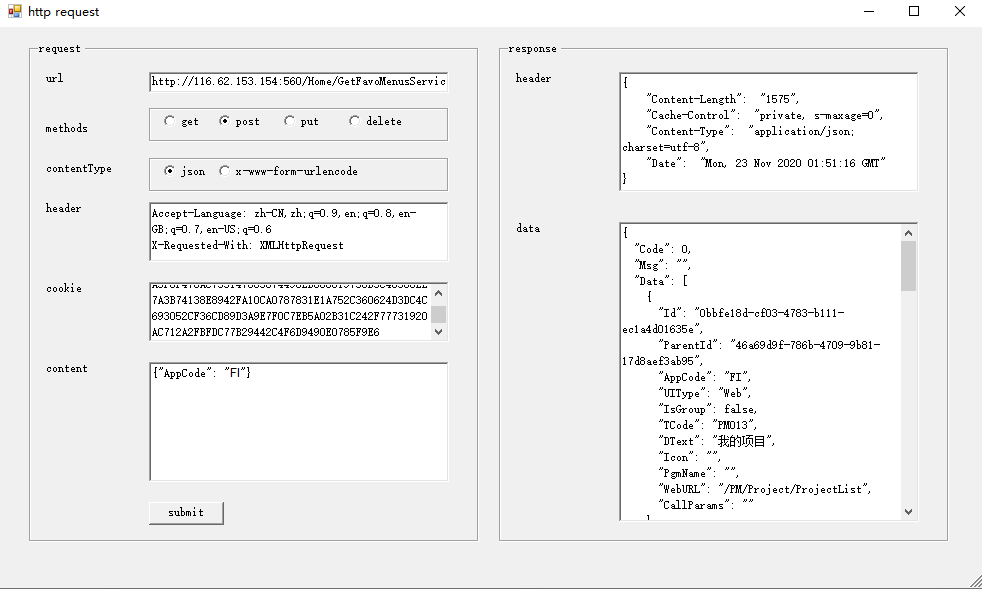Select the get method radio button
Image resolution: width=982 pixels, height=589 pixels.
(170, 121)
